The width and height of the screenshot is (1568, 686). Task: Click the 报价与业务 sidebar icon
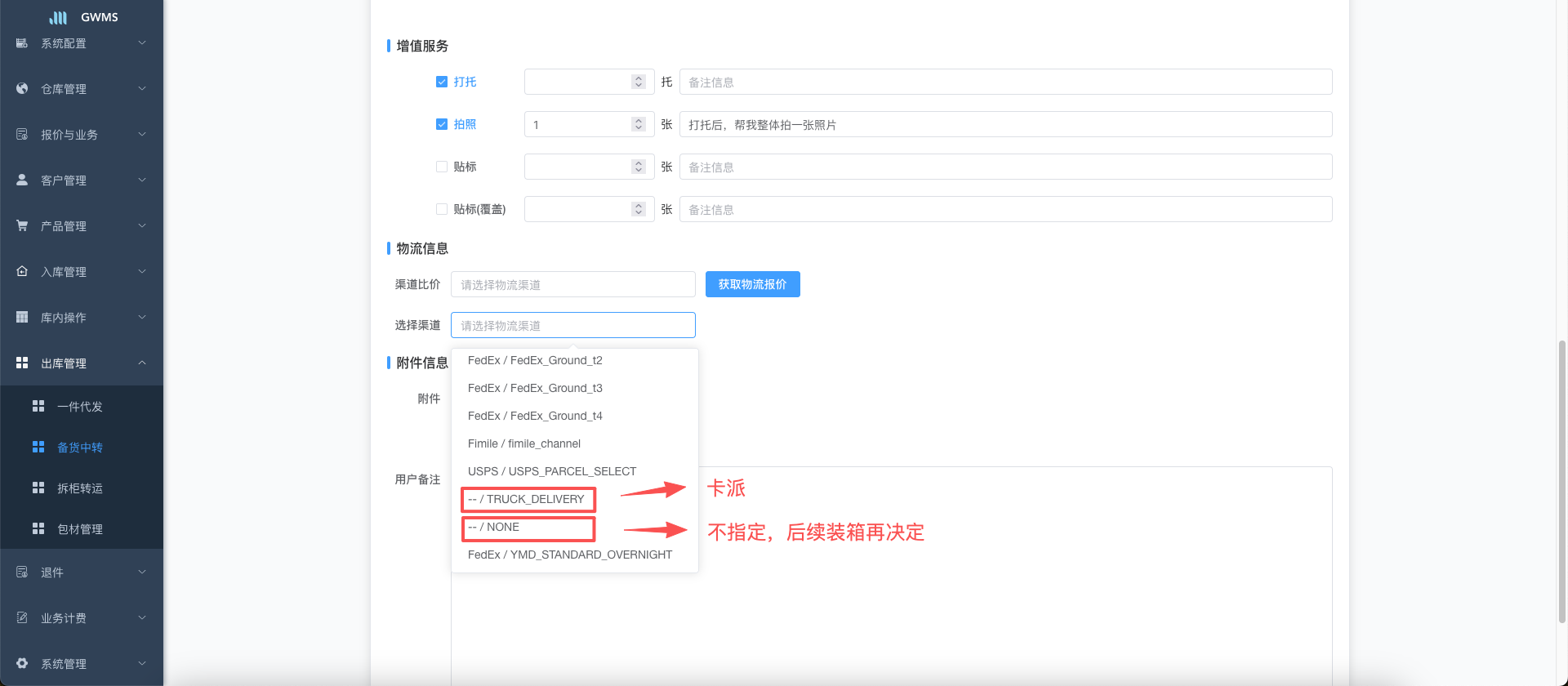point(22,134)
